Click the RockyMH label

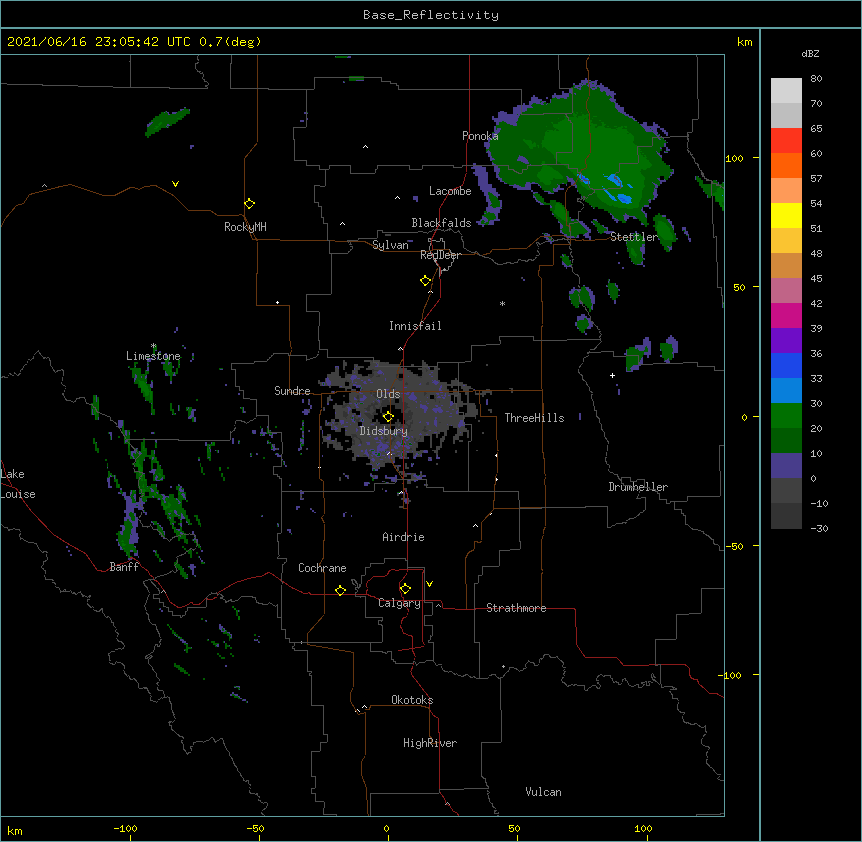[245, 227]
